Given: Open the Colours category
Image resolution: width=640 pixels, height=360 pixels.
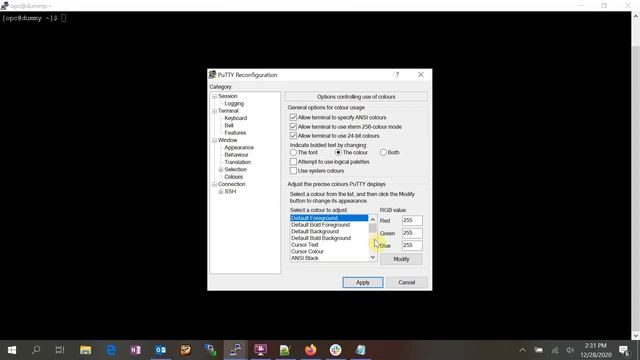Looking at the screenshot, I should (233, 177).
